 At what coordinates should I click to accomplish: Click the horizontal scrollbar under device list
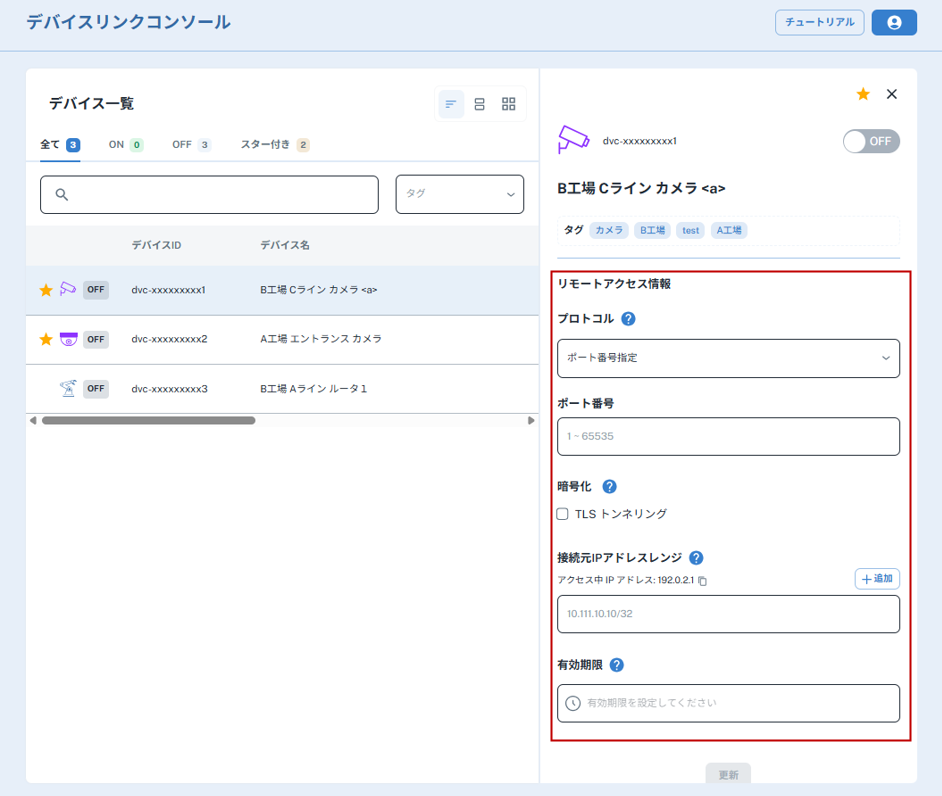coord(148,421)
